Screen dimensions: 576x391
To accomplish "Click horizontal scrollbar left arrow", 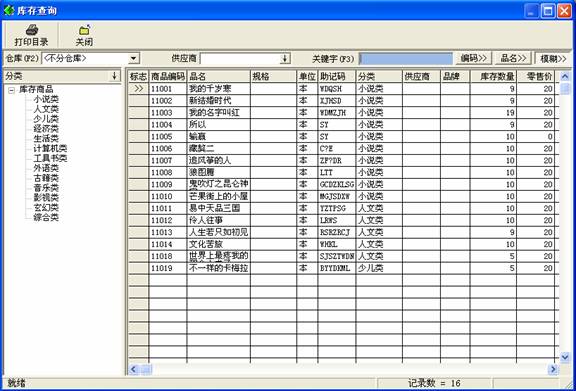I will [x=133, y=369].
